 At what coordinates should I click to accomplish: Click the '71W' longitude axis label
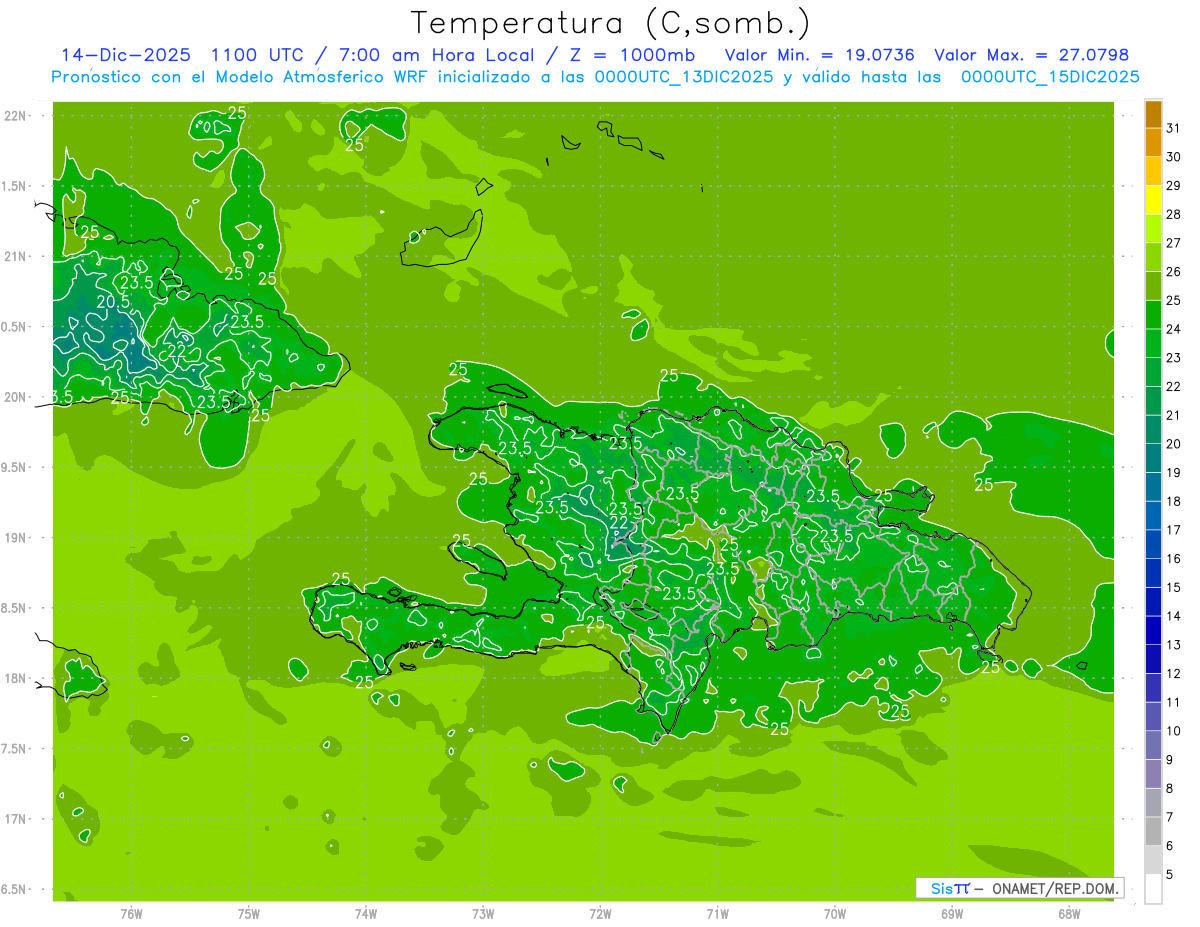coord(717,914)
